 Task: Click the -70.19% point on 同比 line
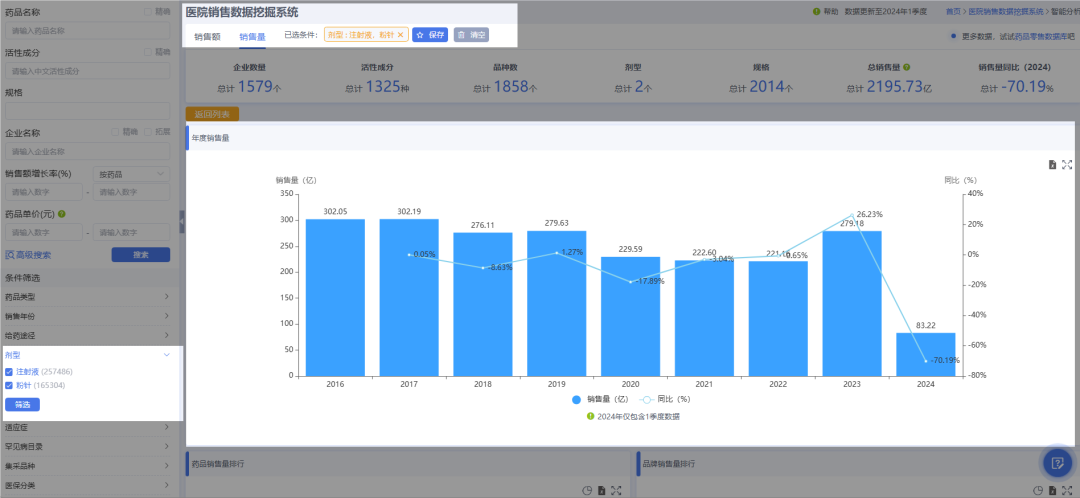click(x=926, y=360)
